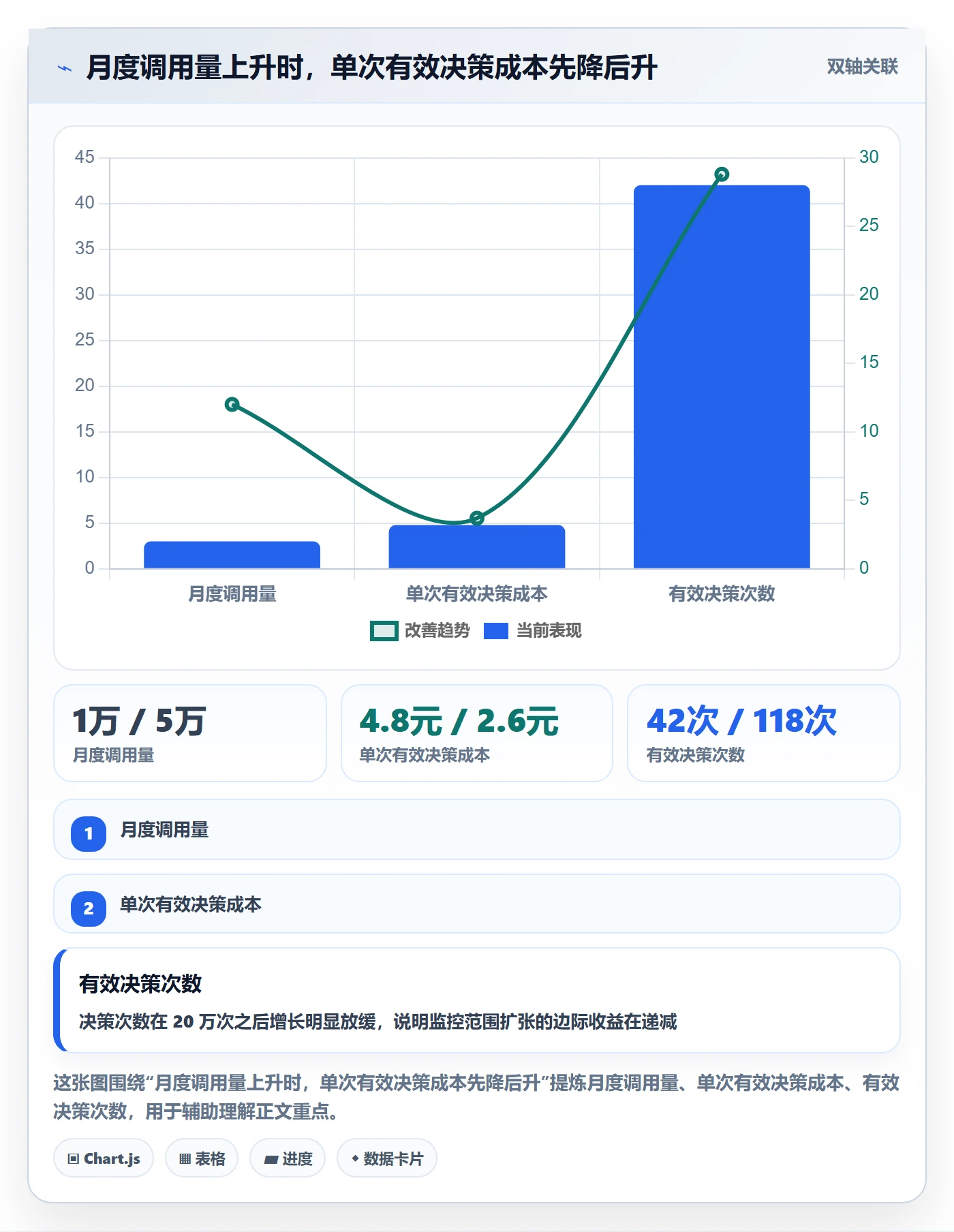Image resolution: width=954 pixels, height=1232 pixels.
Task: Click the 单次有效决策成本 x-axis label
Action: pos(477,594)
